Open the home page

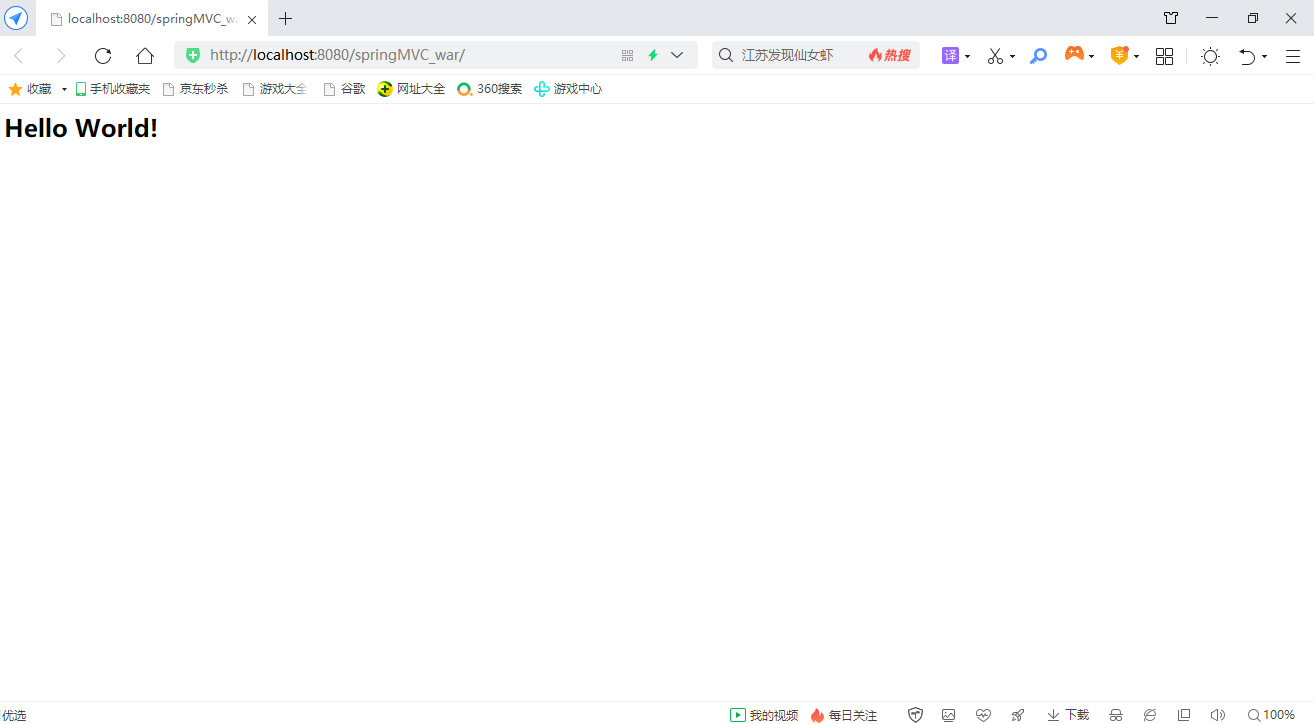pyautogui.click(x=145, y=56)
